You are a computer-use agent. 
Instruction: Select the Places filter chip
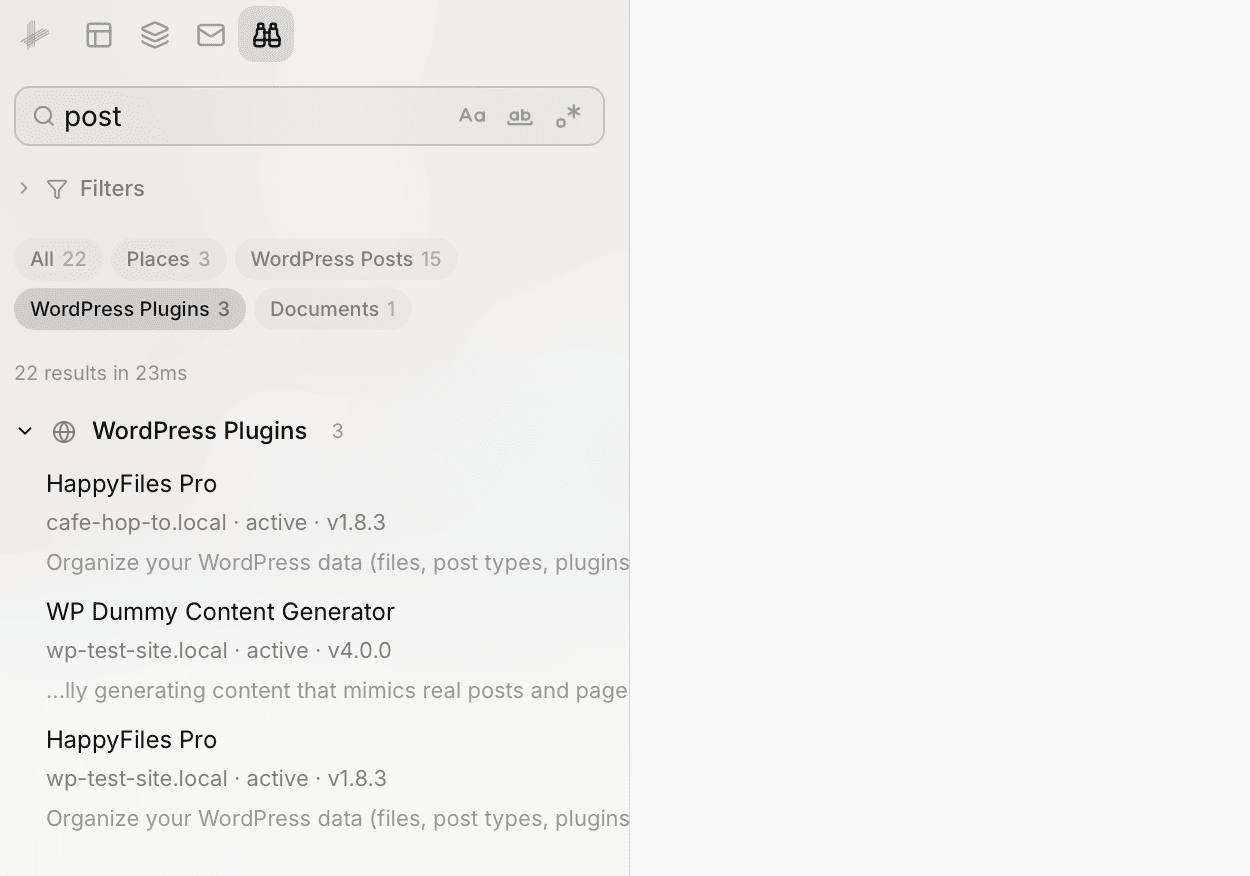pyautogui.click(x=168, y=258)
